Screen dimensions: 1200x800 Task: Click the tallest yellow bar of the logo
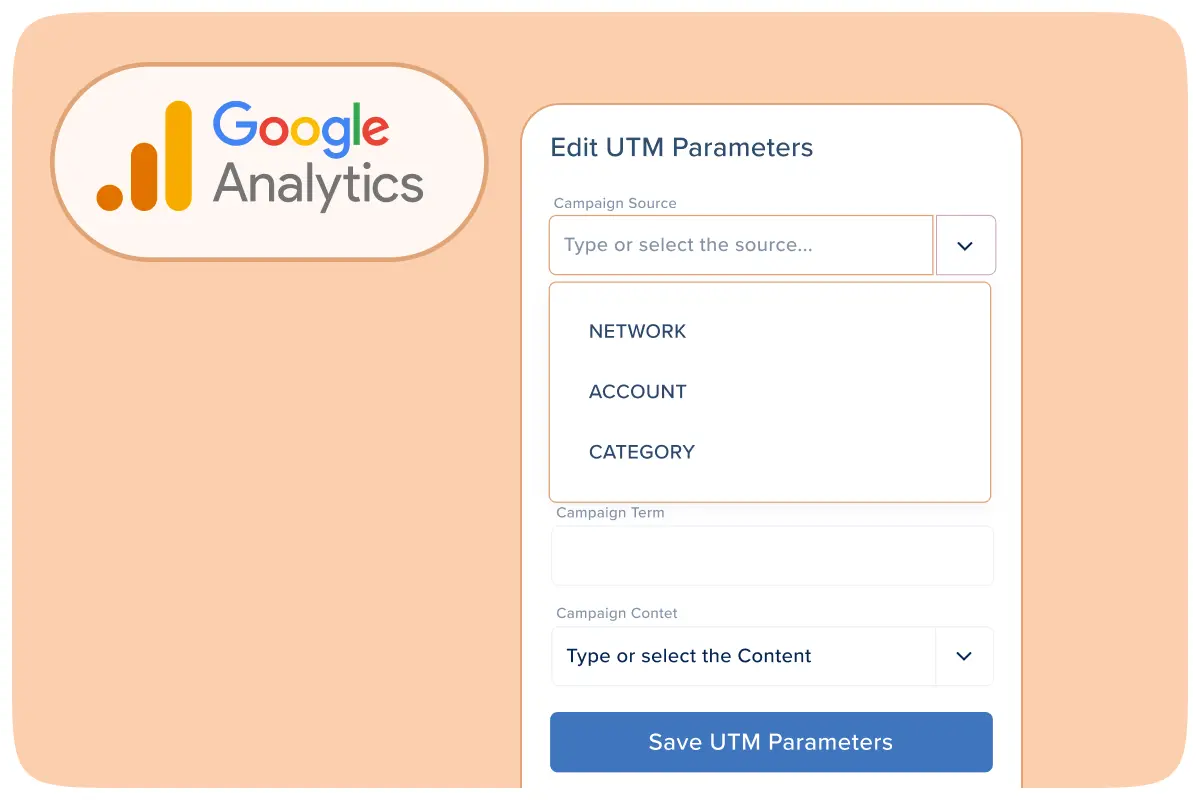coord(178,156)
